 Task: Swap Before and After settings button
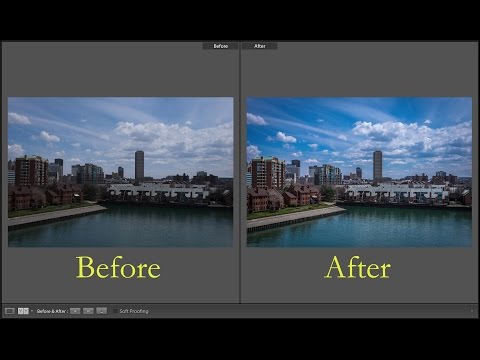[x=102, y=311]
